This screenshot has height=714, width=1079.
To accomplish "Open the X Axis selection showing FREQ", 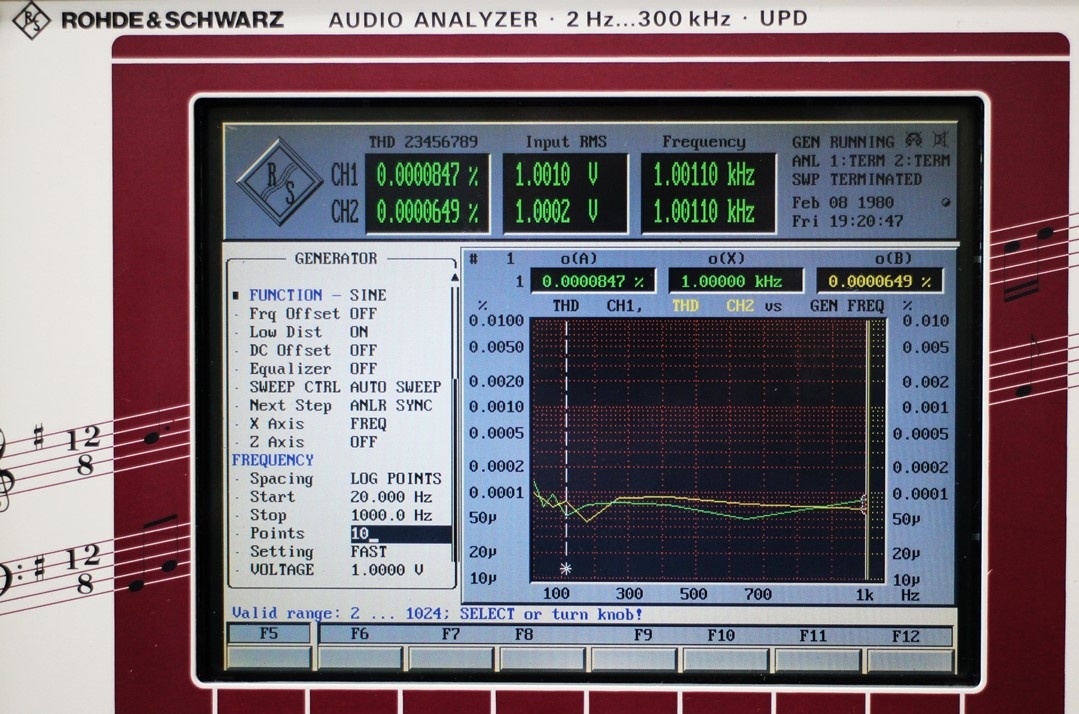I will [x=368, y=424].
